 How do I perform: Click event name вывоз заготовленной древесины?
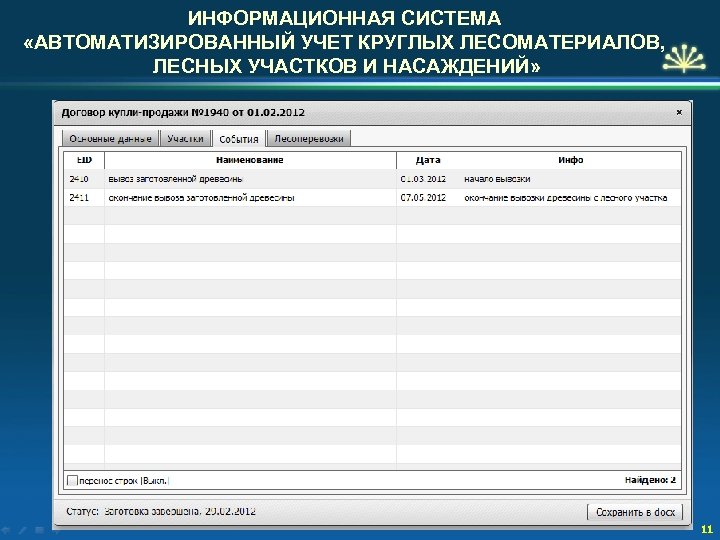click(x=176, y=179)
